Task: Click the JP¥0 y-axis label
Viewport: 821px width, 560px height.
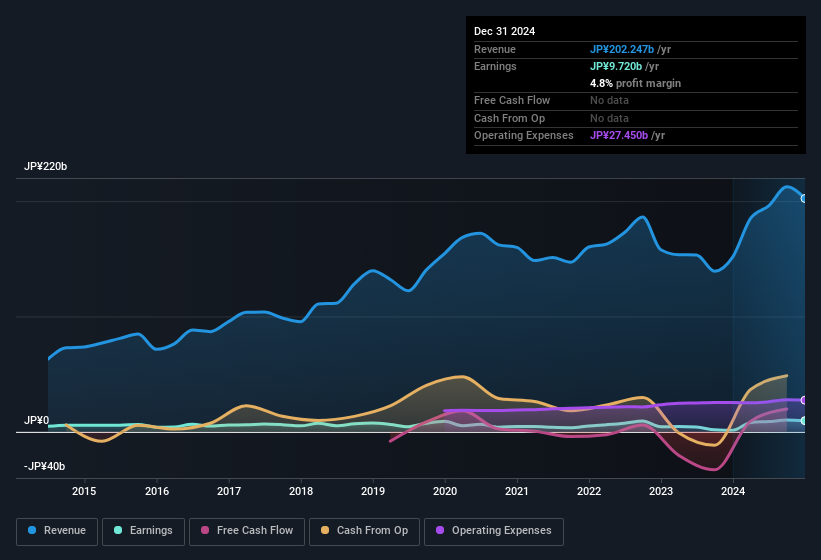Action: pos(37,420)
